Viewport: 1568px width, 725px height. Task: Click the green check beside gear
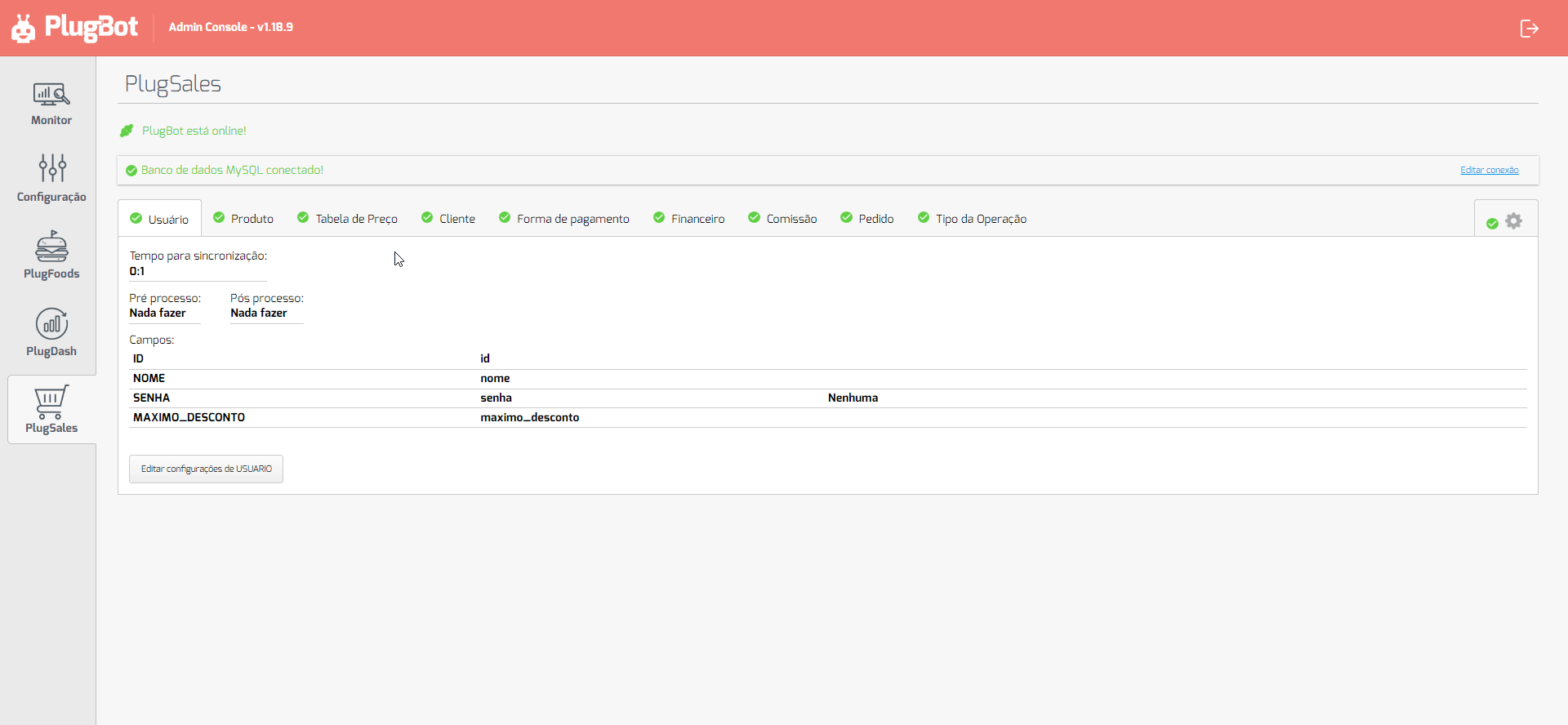coord(1492,223)
